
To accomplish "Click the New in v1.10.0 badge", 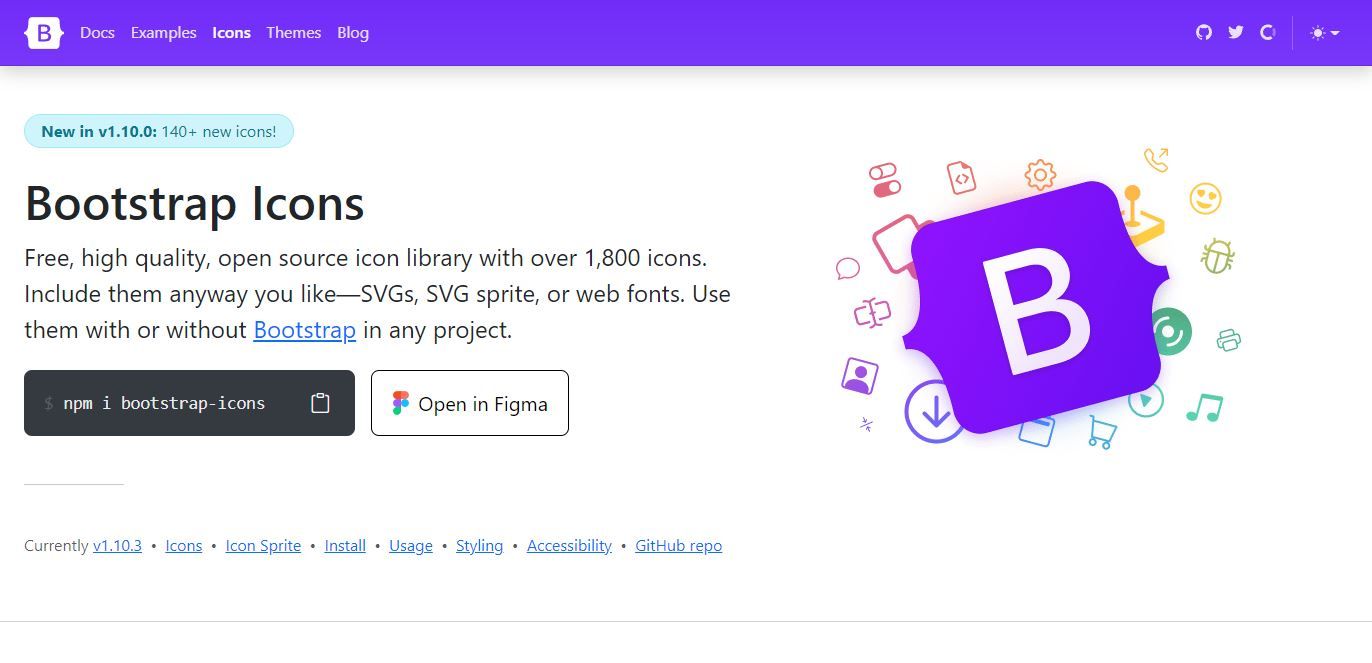I will click(x=158, y=131).
